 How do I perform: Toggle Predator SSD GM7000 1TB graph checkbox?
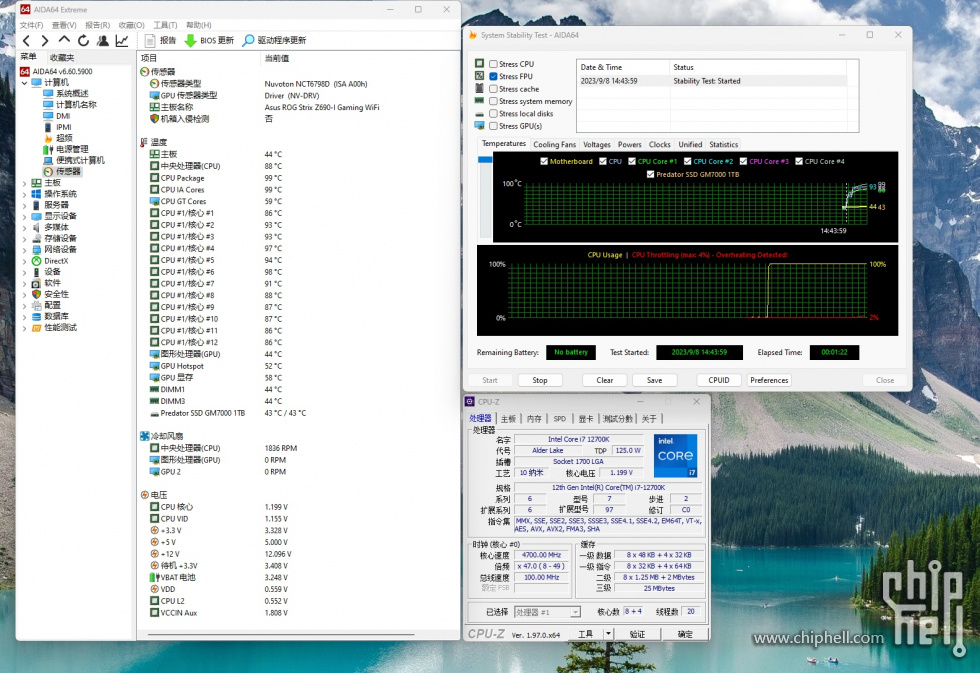651,174
